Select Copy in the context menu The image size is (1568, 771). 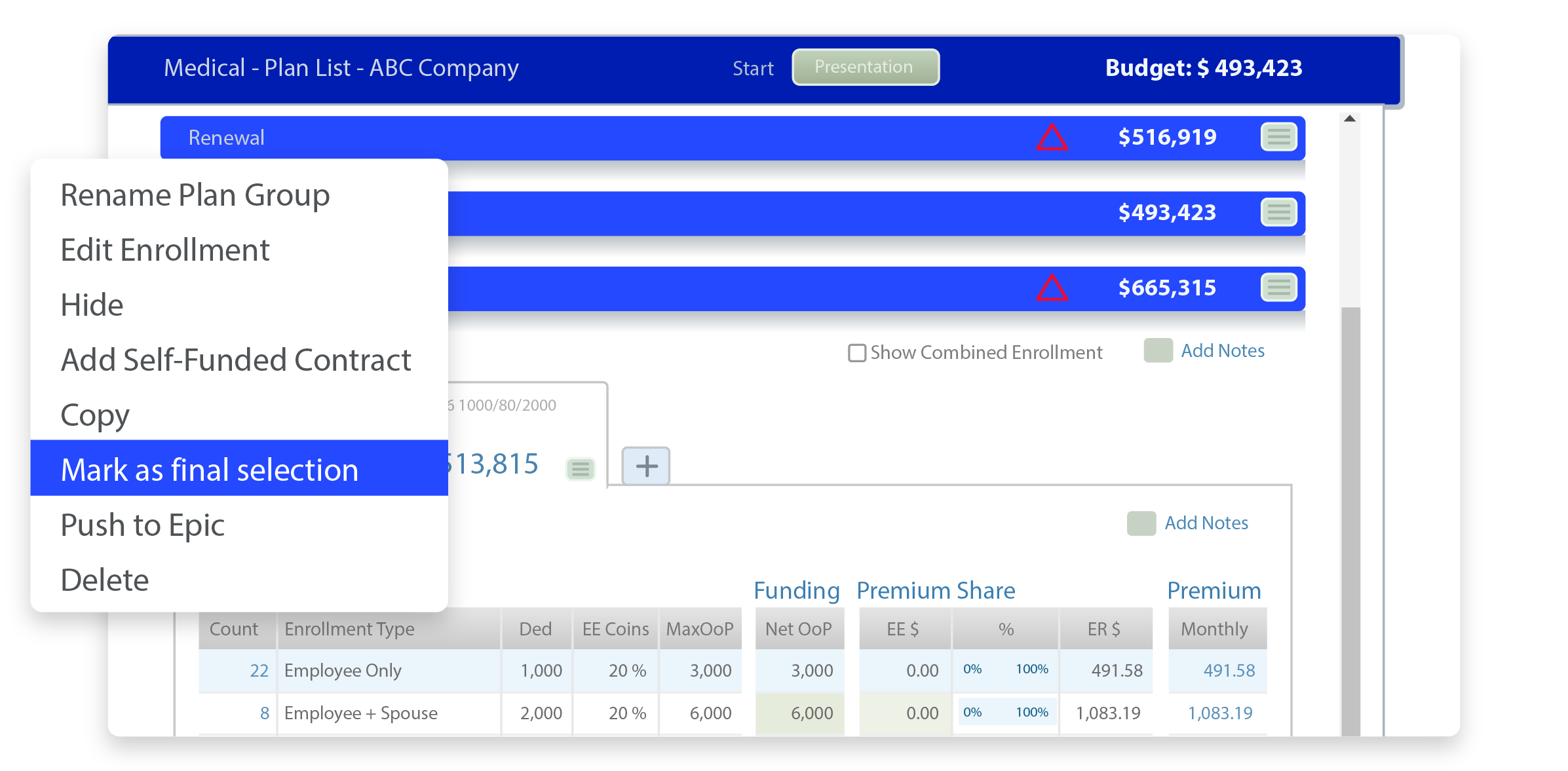239,415
